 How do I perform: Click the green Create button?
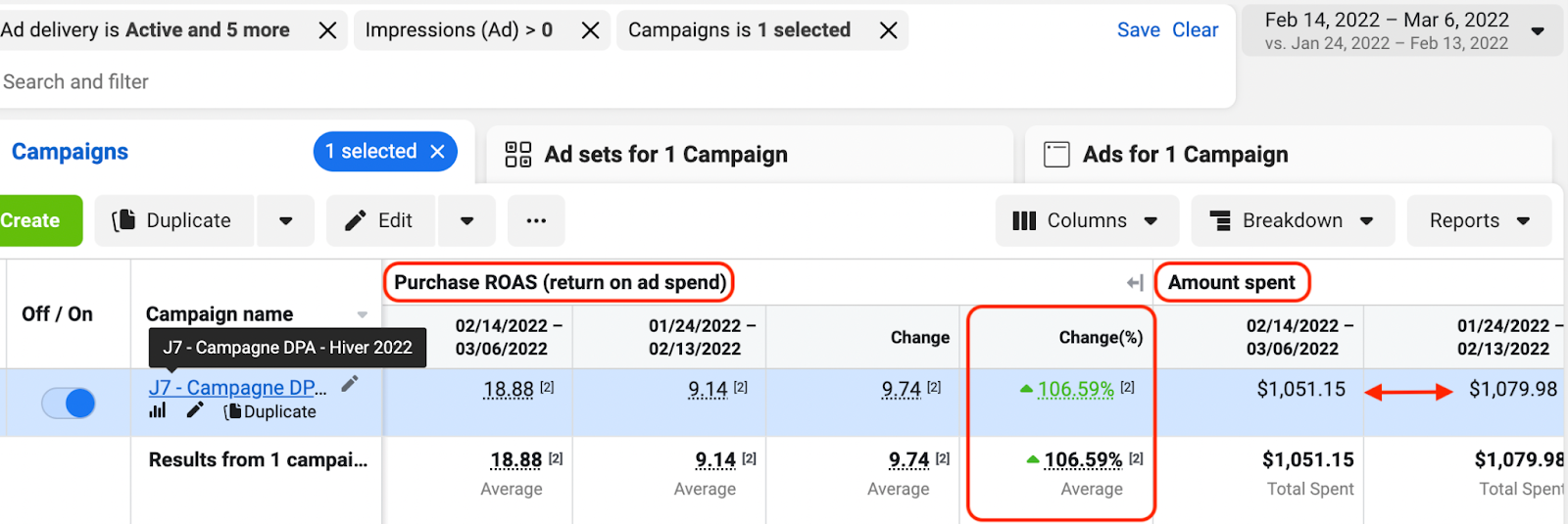pyautogui.click(x=31, y=220)
